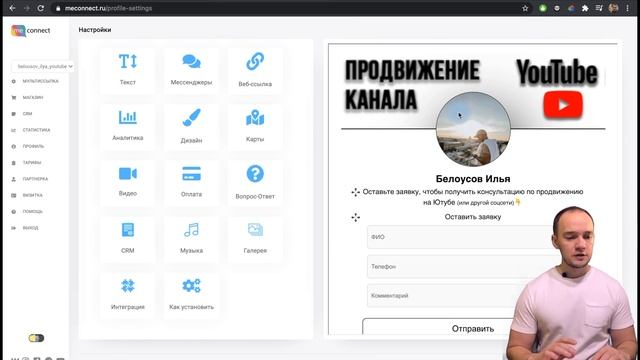Expand the profile selector dropdown in sidebar

coord(43,66)
